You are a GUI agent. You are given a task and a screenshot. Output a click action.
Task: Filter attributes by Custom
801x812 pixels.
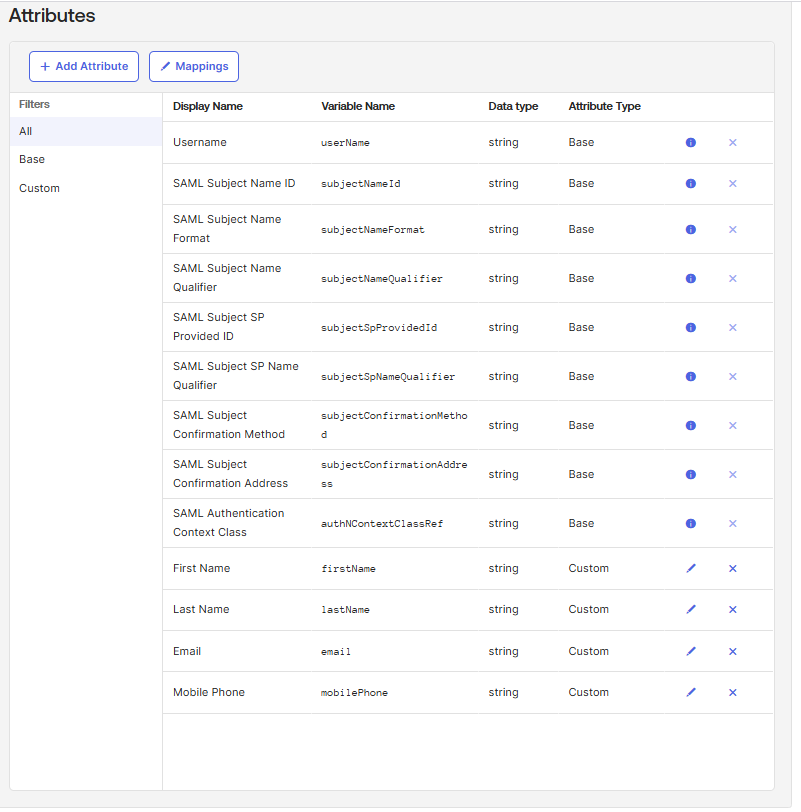(86, 188)
